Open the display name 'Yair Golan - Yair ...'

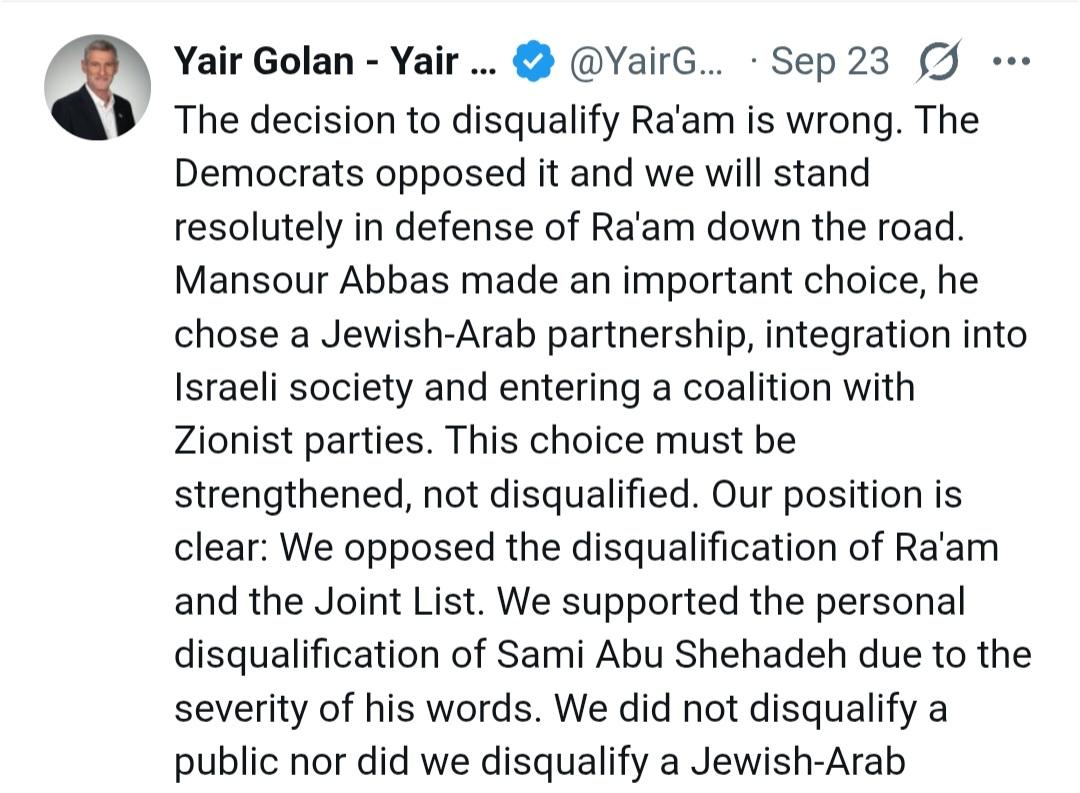coord(335,61)
